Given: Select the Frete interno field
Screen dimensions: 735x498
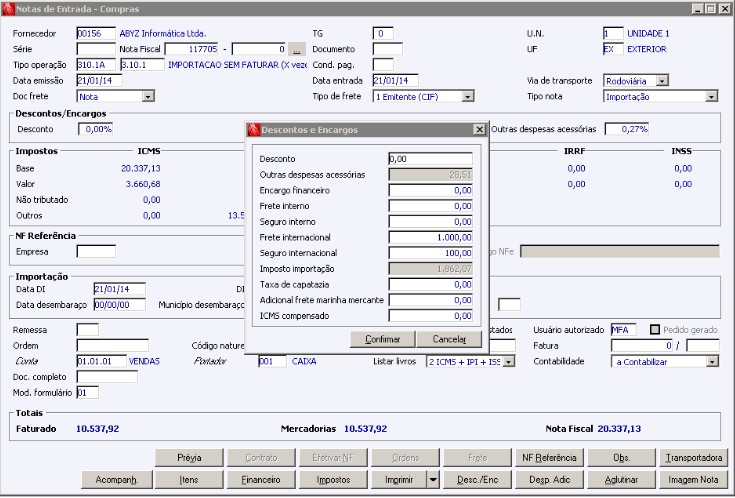Looking at the screenshot, I should pos(430,206).
